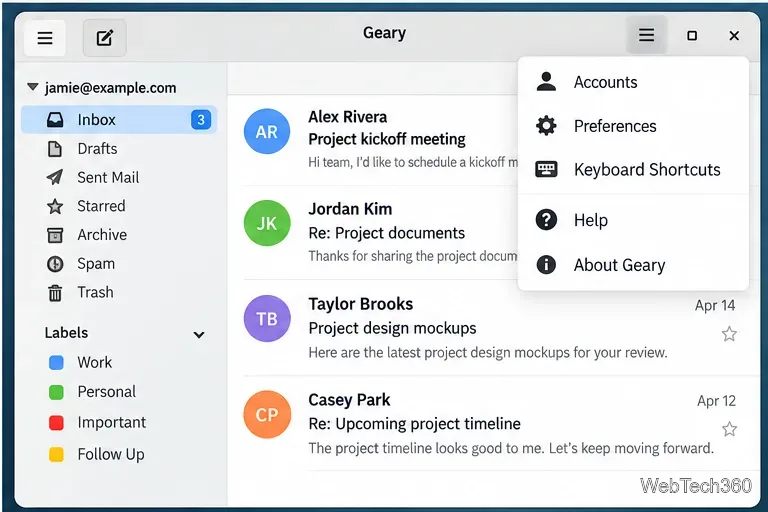Viewport: 768px width, 512px height.
Task: Click the Labels section heading
Action: coord(66,333)
